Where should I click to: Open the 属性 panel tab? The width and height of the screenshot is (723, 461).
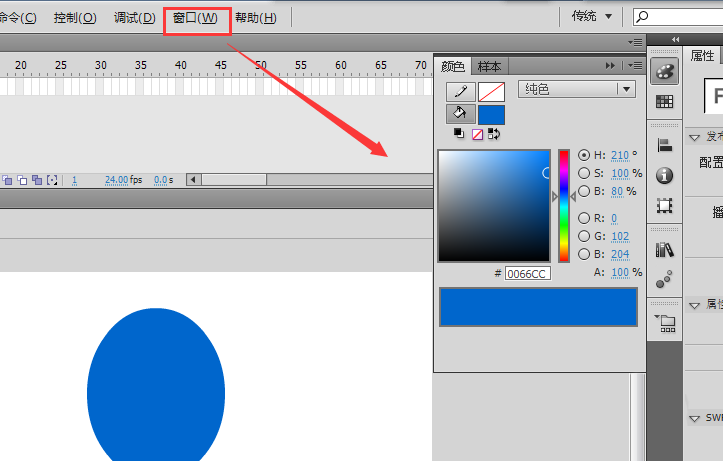pyautogui.click(x=702, y=56)
